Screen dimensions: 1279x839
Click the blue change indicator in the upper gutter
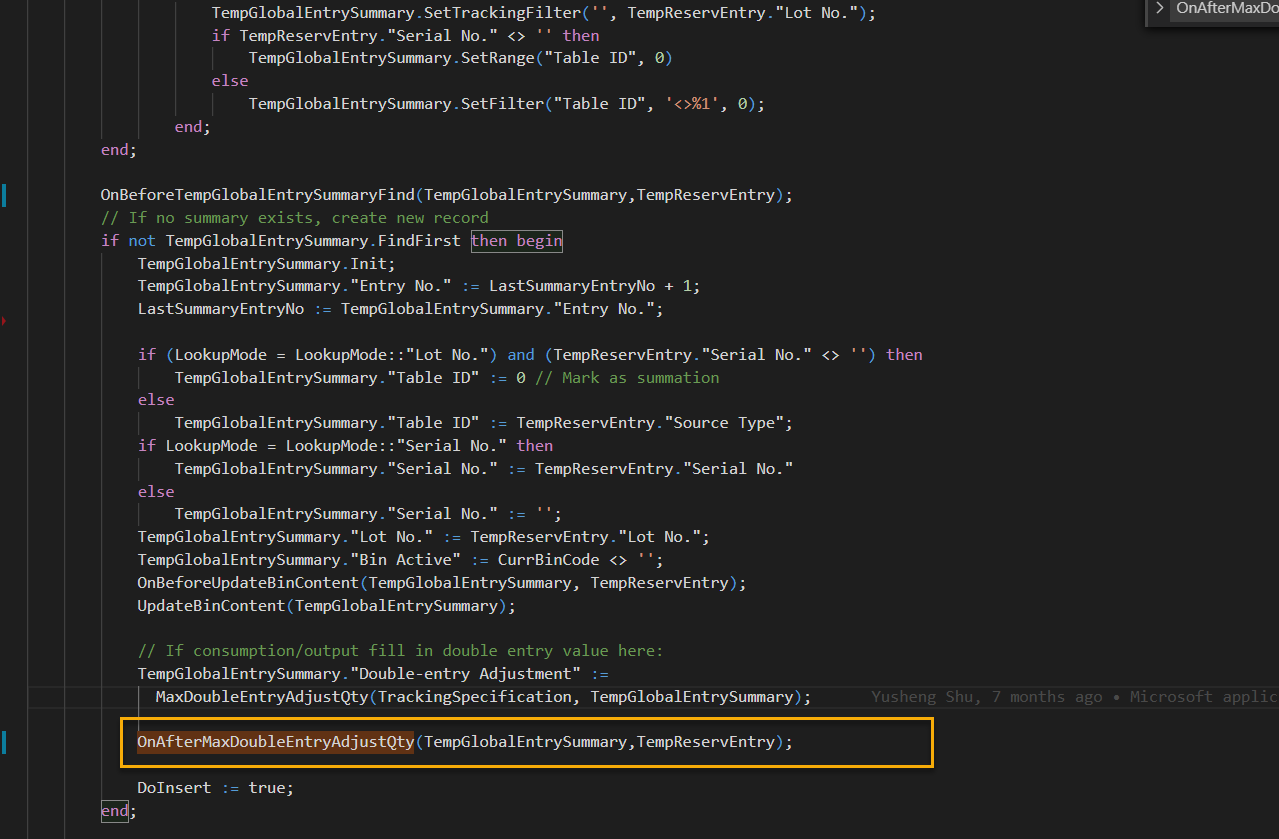click(4, 196)
